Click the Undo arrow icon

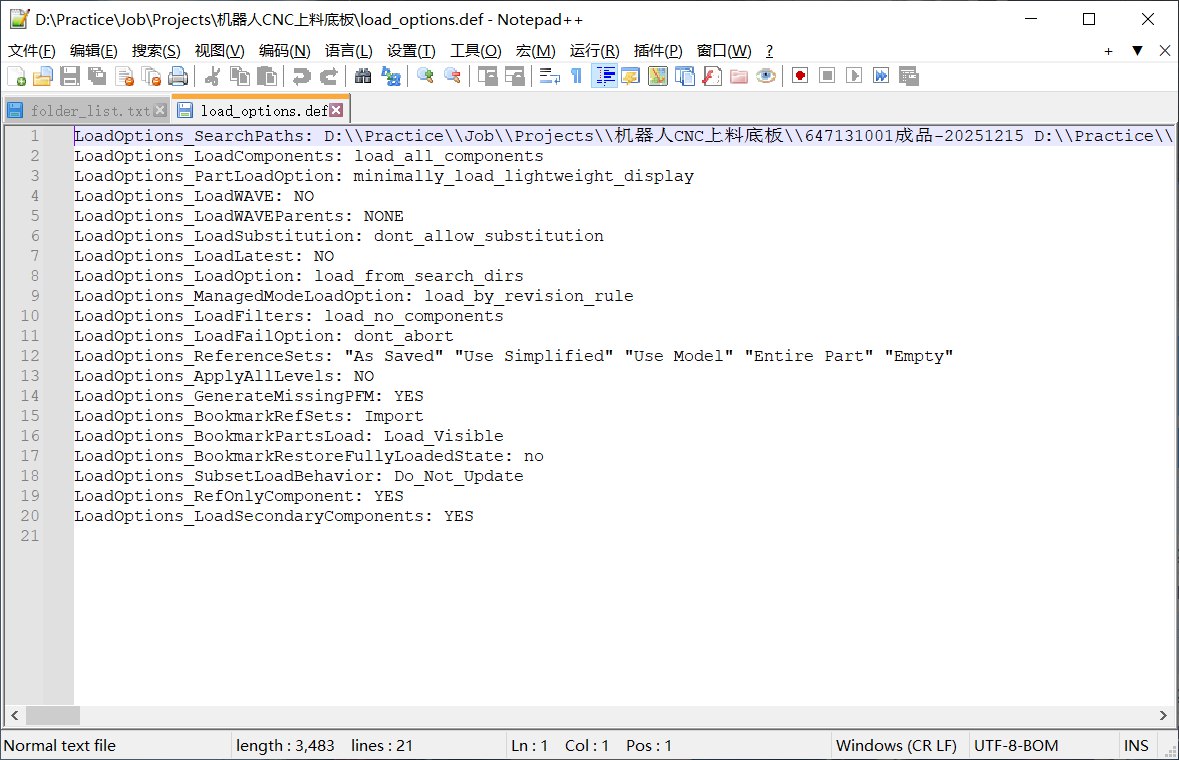pos(301,76)
